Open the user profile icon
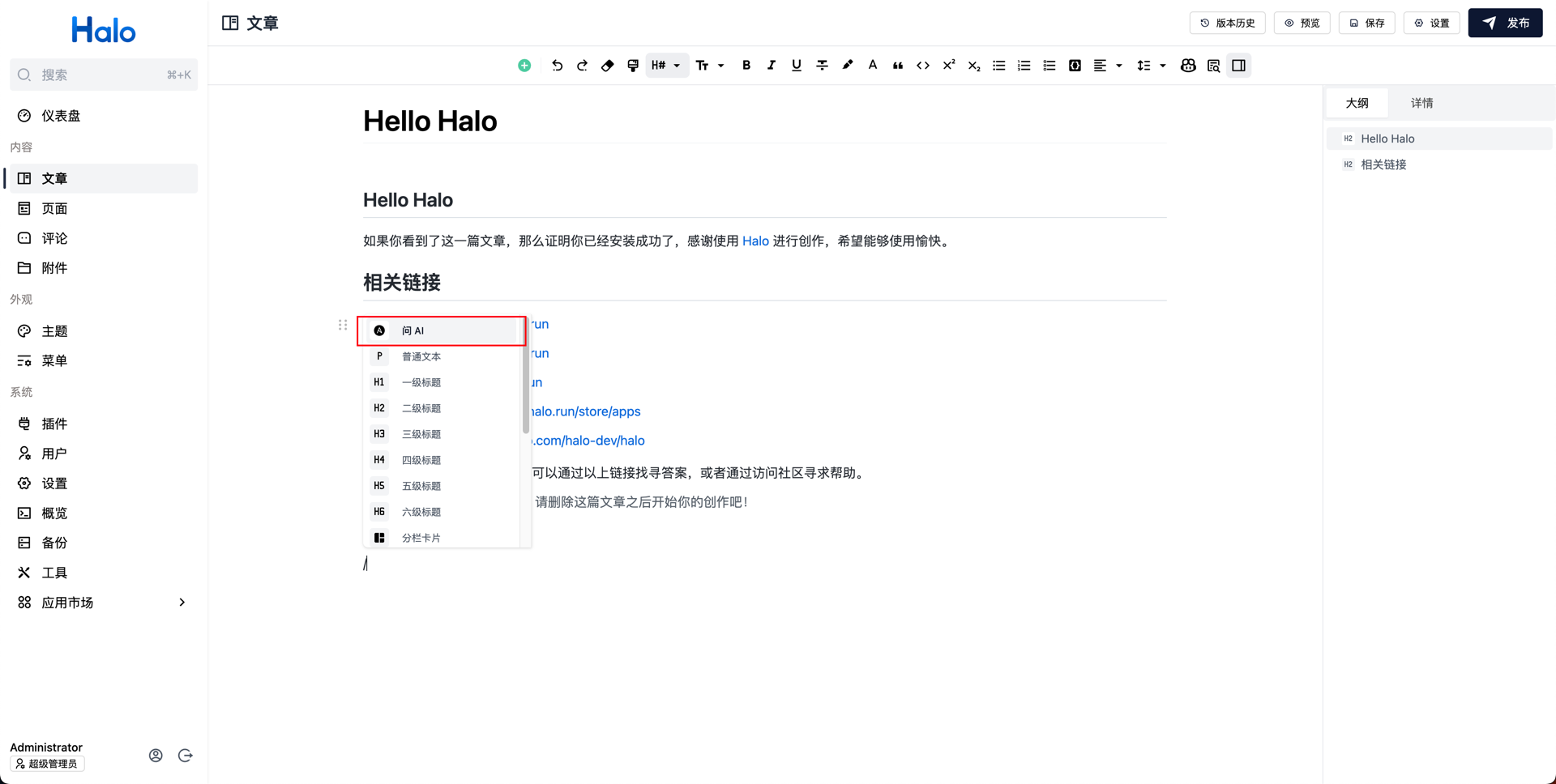Screen dimensions: 1556x784 (x=156, y=756)
